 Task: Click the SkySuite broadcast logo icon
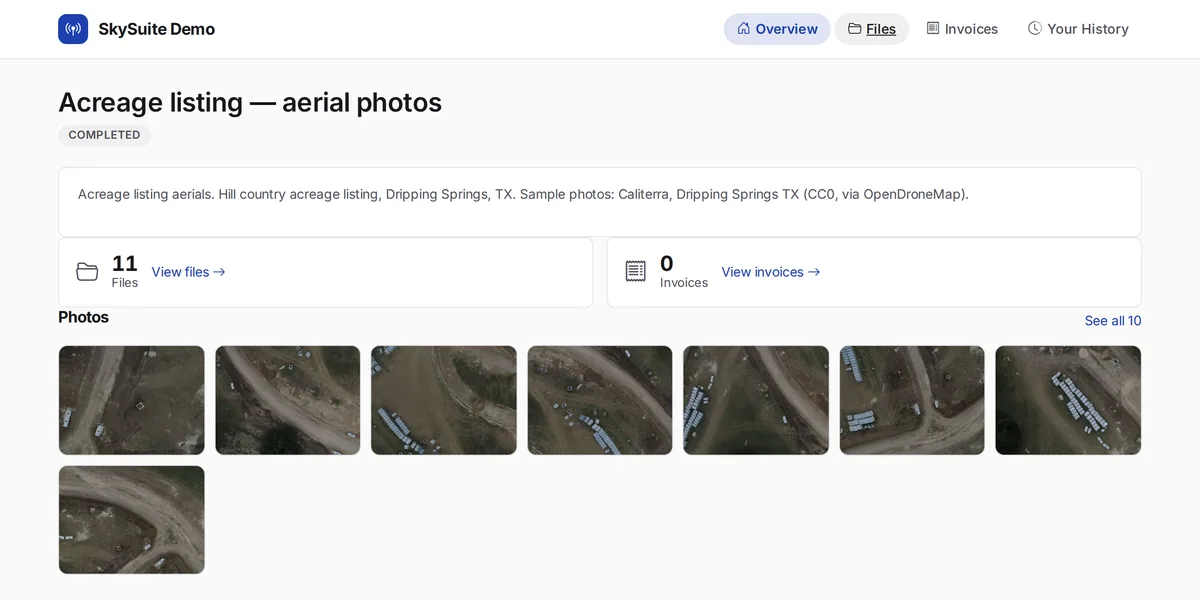point(73,29)
